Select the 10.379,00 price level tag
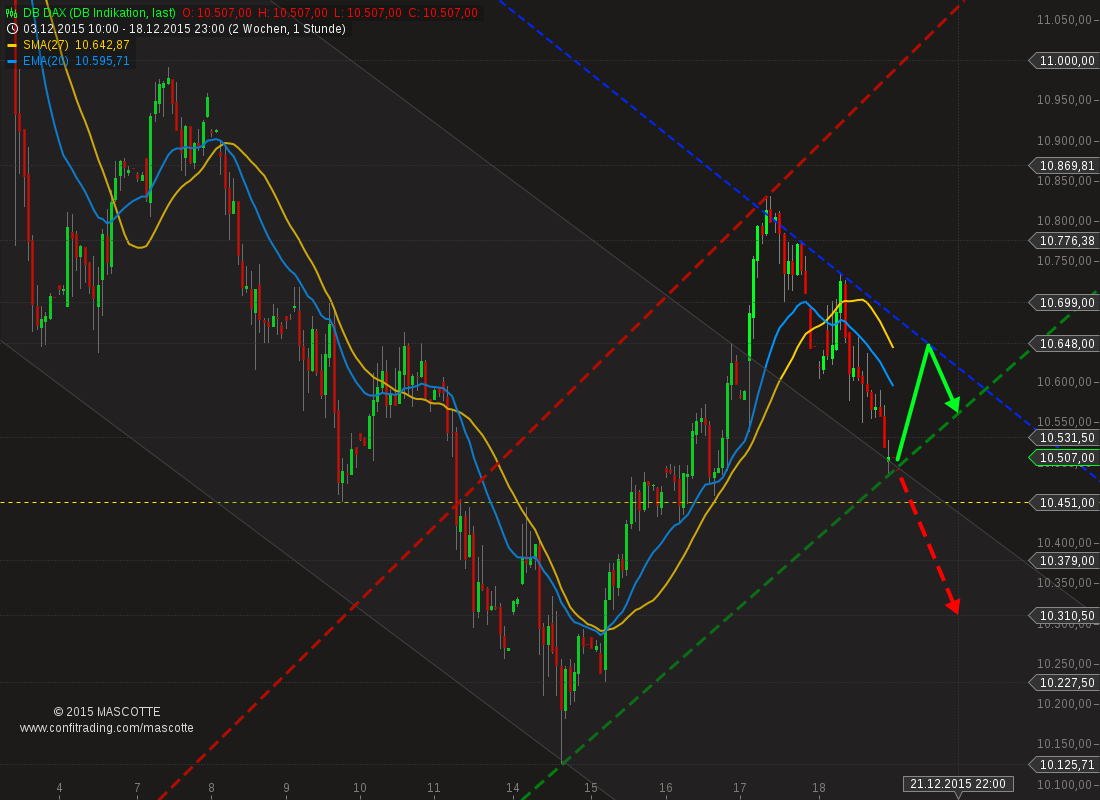 click(x=1063, y=560)
